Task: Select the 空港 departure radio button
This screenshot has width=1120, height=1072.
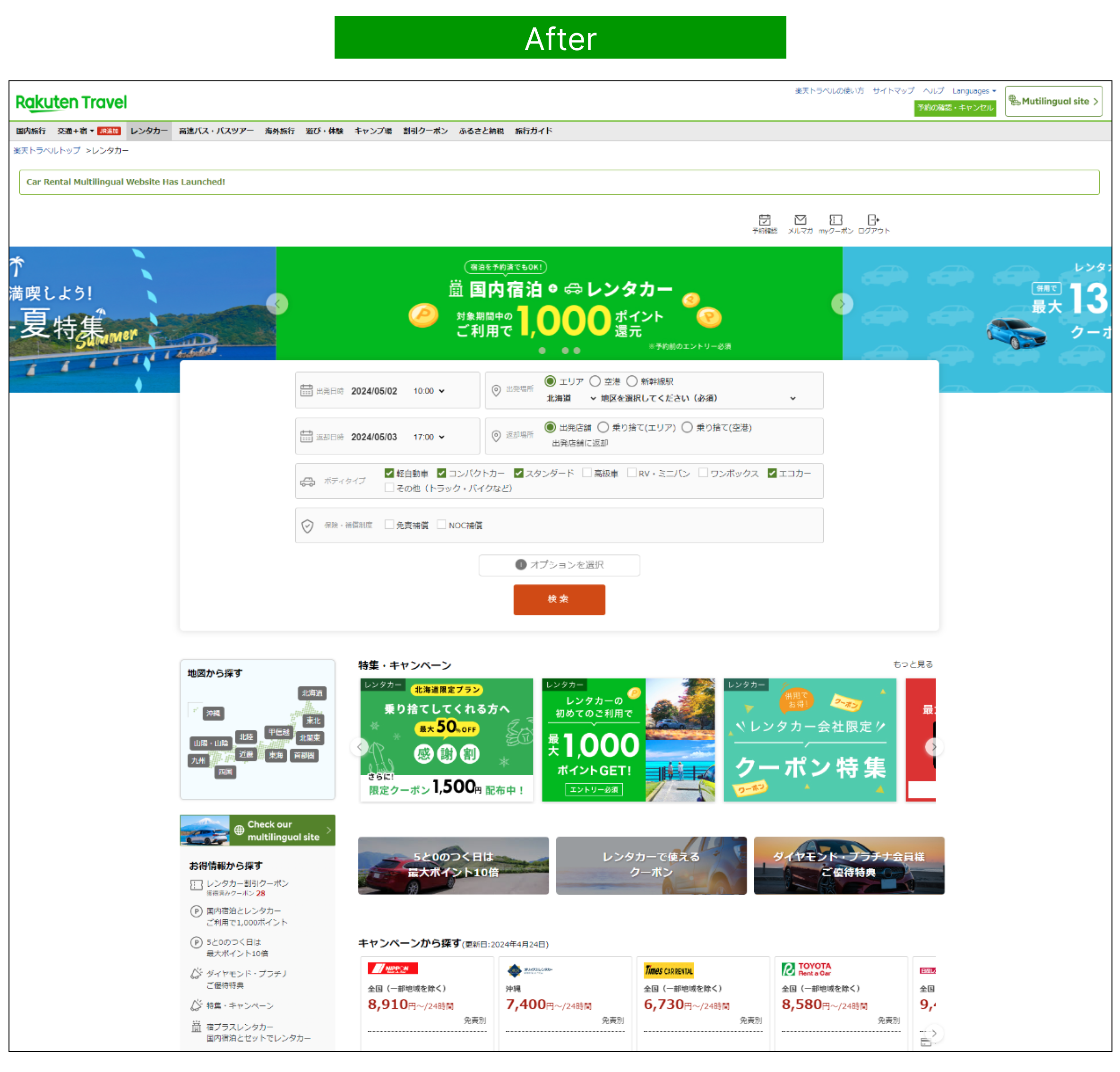Action: (595, 381)
